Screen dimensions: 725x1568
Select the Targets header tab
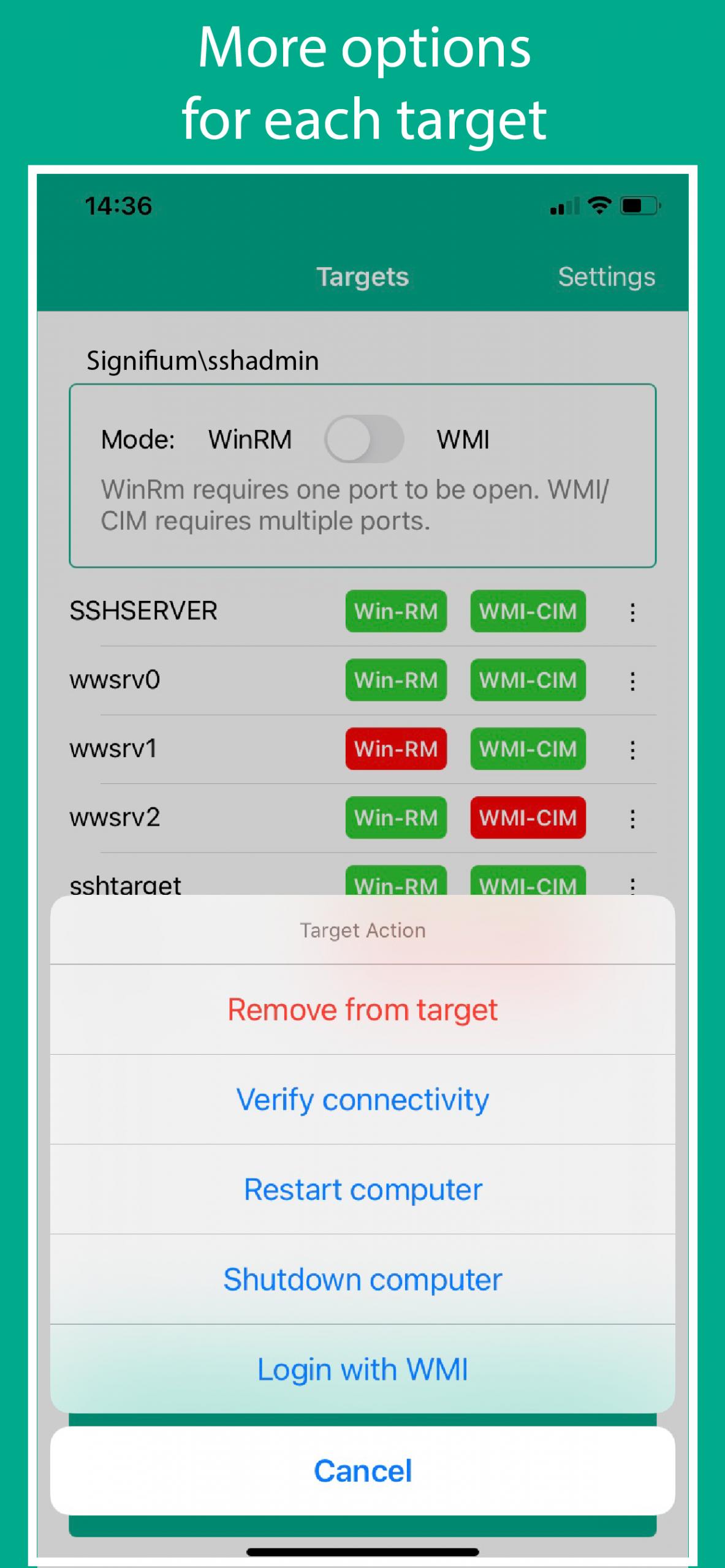[362, 277]
